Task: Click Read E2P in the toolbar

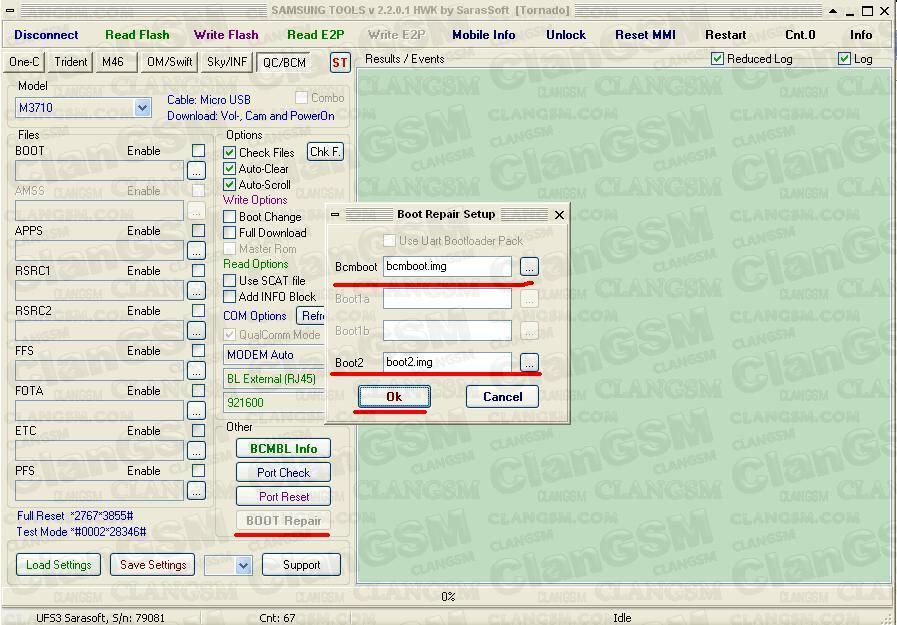Action: pyautogui.click(x=316, y=35)
